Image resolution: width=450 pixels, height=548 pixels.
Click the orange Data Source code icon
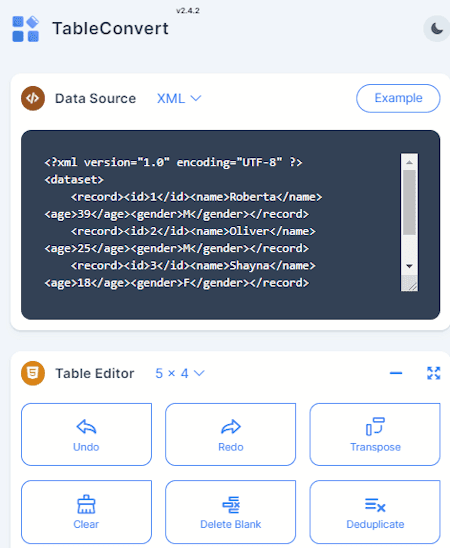[x=33, y=99]
